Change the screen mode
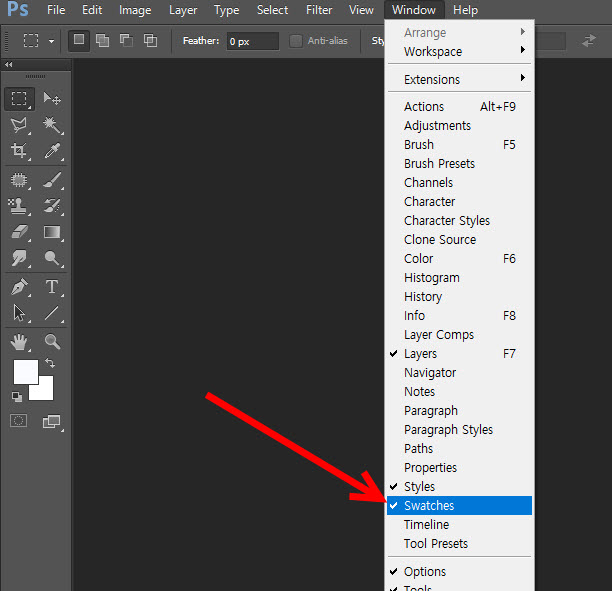This screenshot has width=612, height=591. [x=52, y=422]
